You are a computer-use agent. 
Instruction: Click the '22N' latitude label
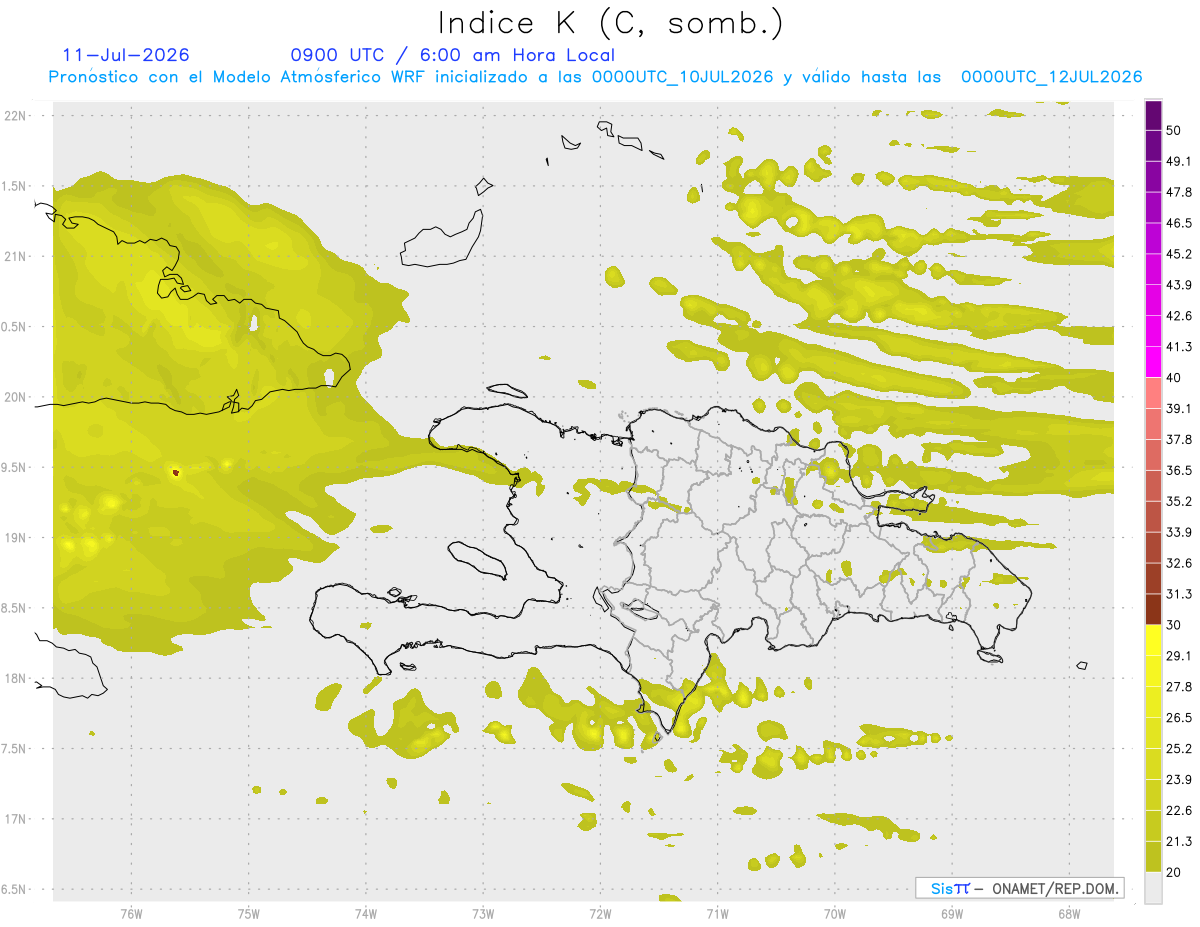(x=17, y=115)
